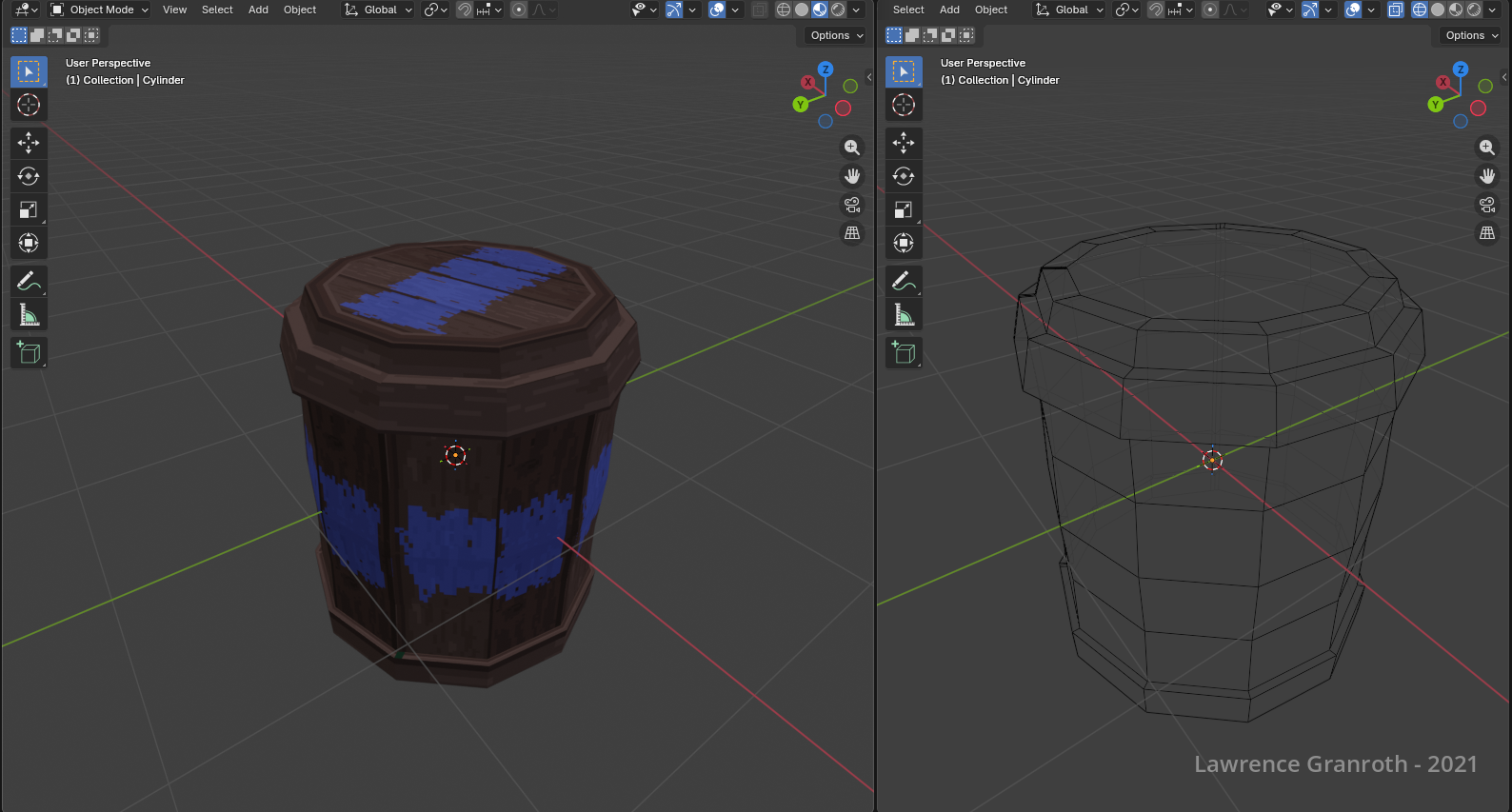Choose the Annotate tool in left viewport
1512x812 pixels.
click(29, 281)
